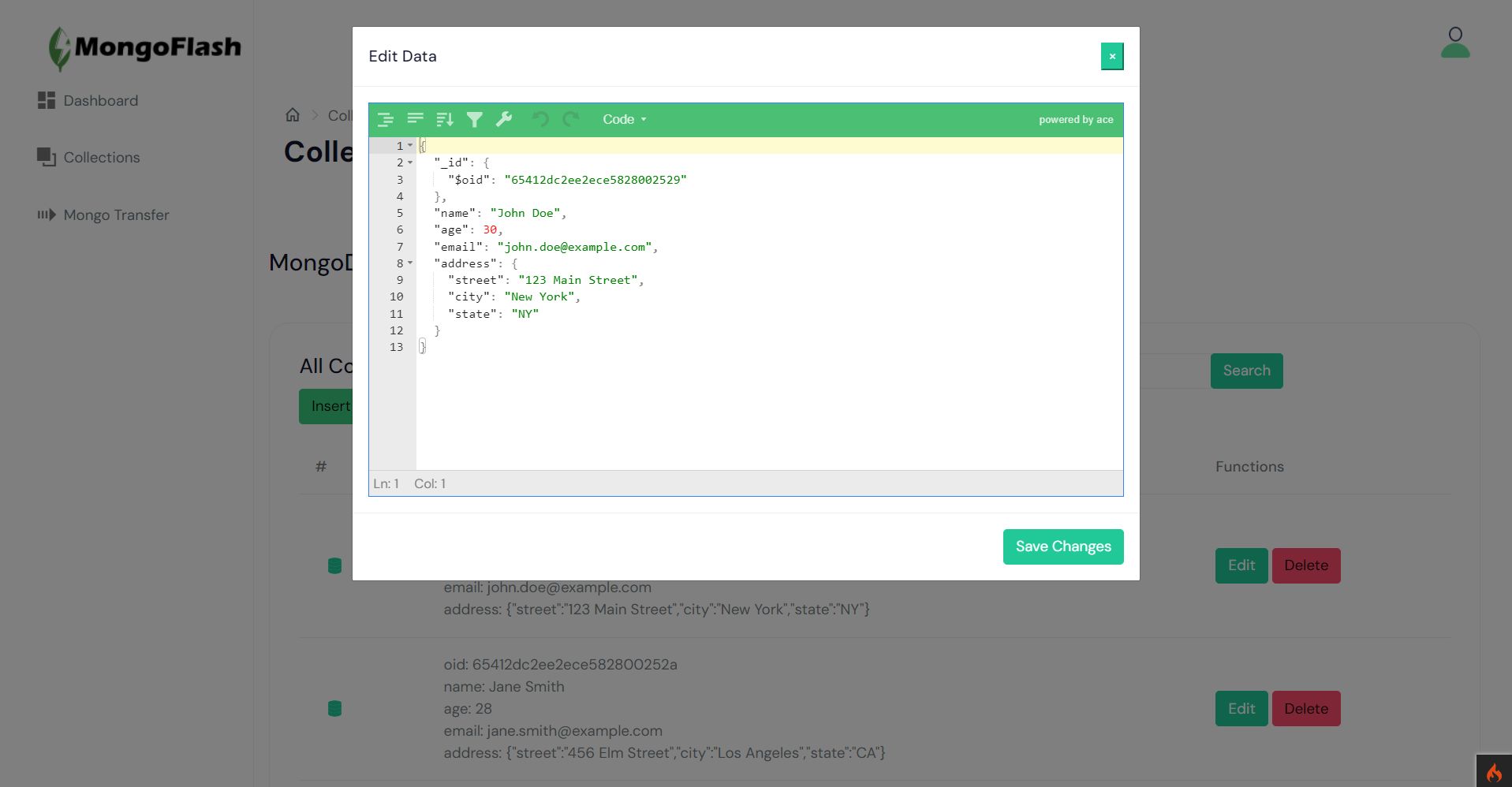Close the Edit Data dialog
1512x787 pixels.
tap(1112, 57)
